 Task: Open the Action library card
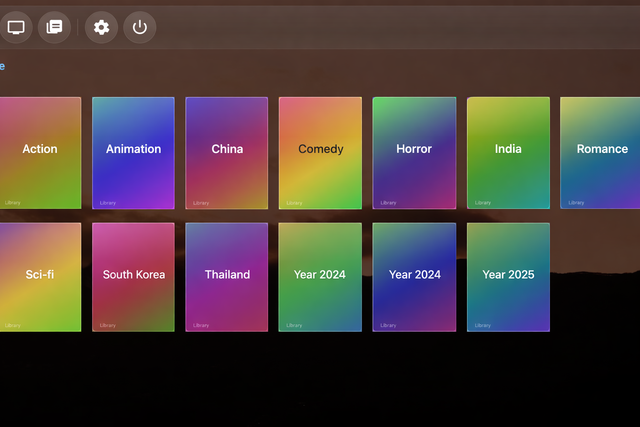[40, 152]
